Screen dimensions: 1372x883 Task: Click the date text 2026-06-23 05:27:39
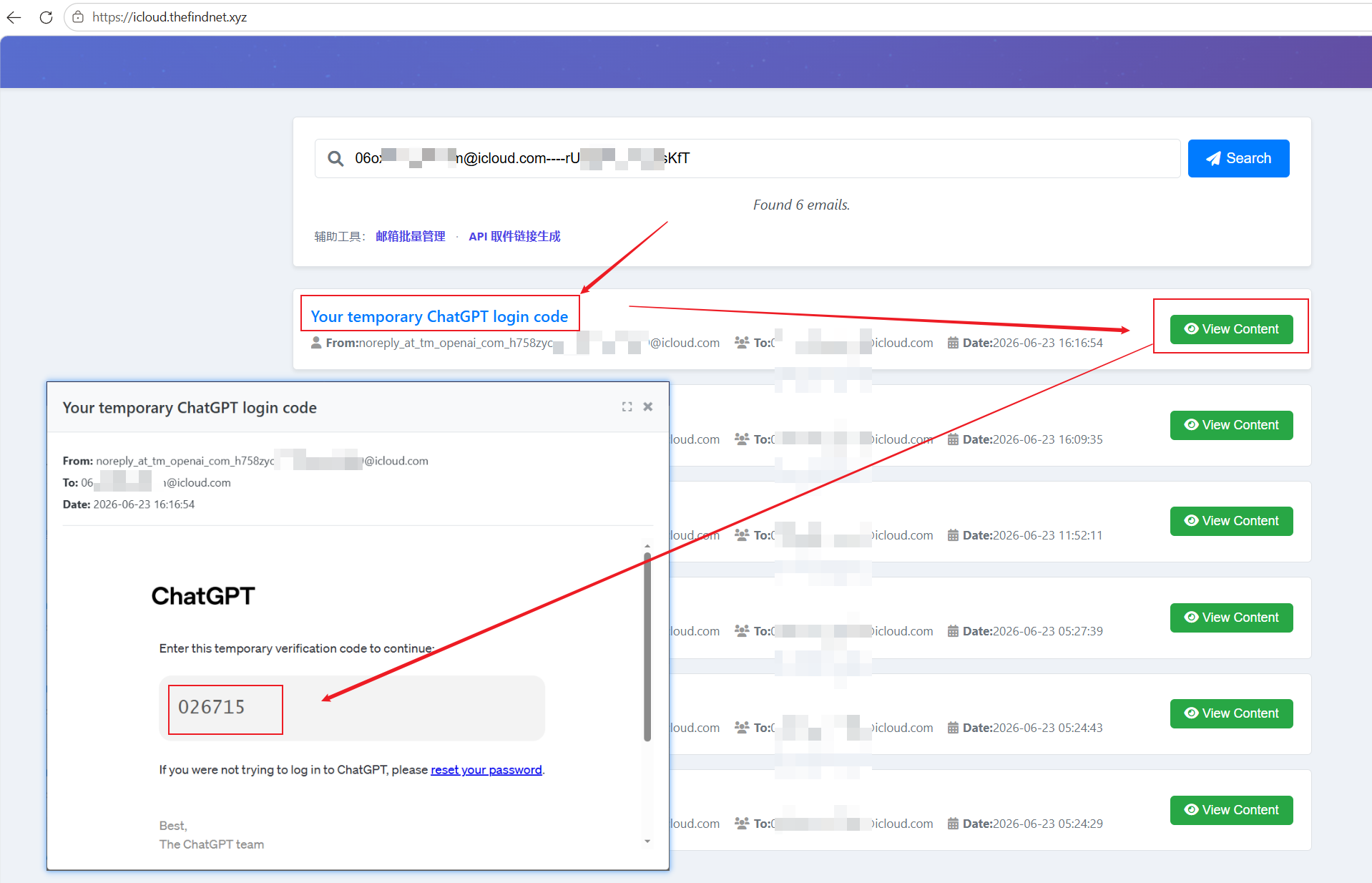click(x=1047, y=631)
